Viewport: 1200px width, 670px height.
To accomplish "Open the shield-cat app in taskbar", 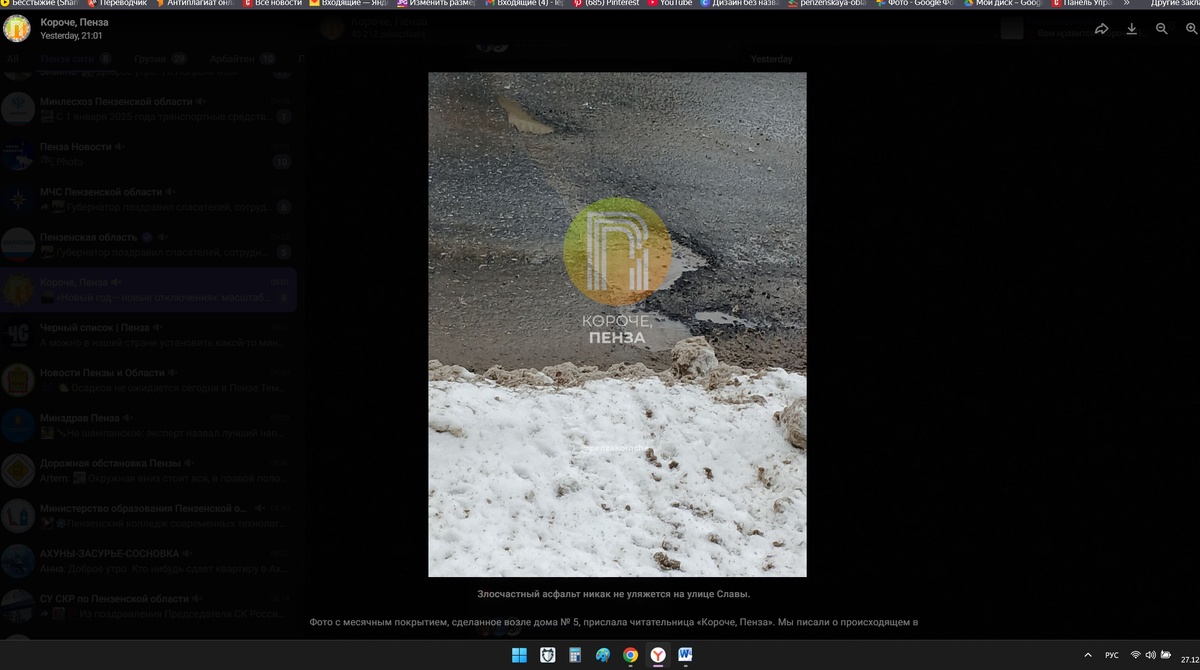I will pyautogui.click(x=548, y=655).
